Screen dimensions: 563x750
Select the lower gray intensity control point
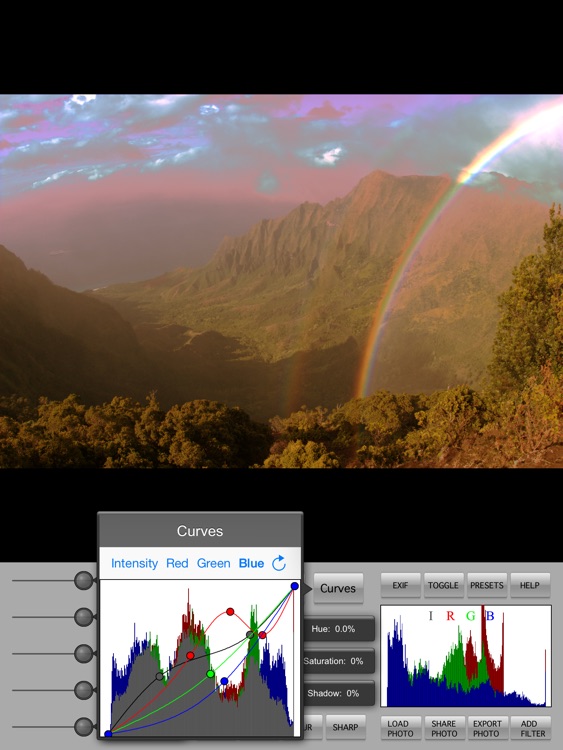159,676
